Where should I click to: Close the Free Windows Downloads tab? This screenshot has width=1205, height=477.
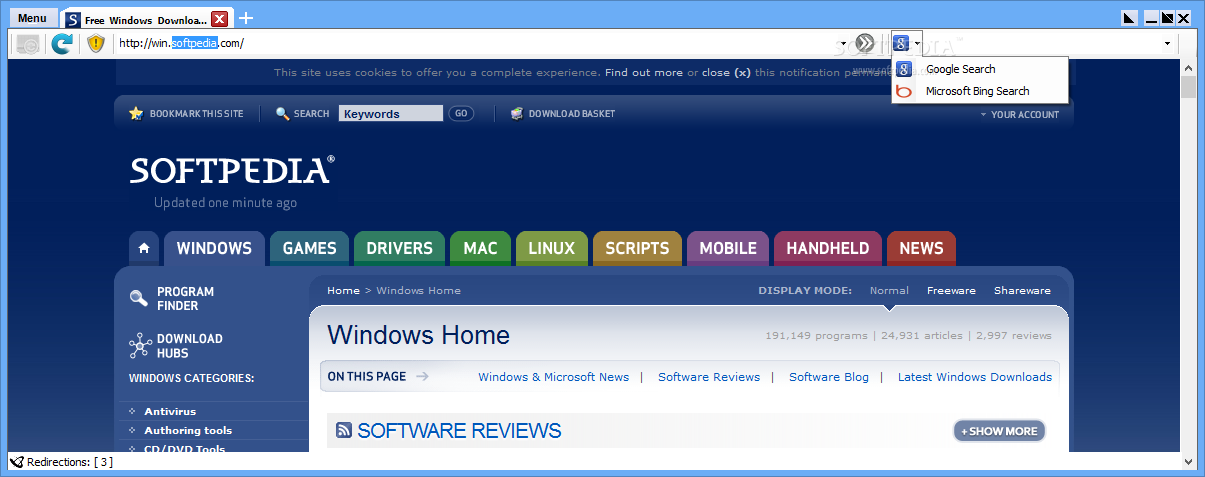[220, 19]
